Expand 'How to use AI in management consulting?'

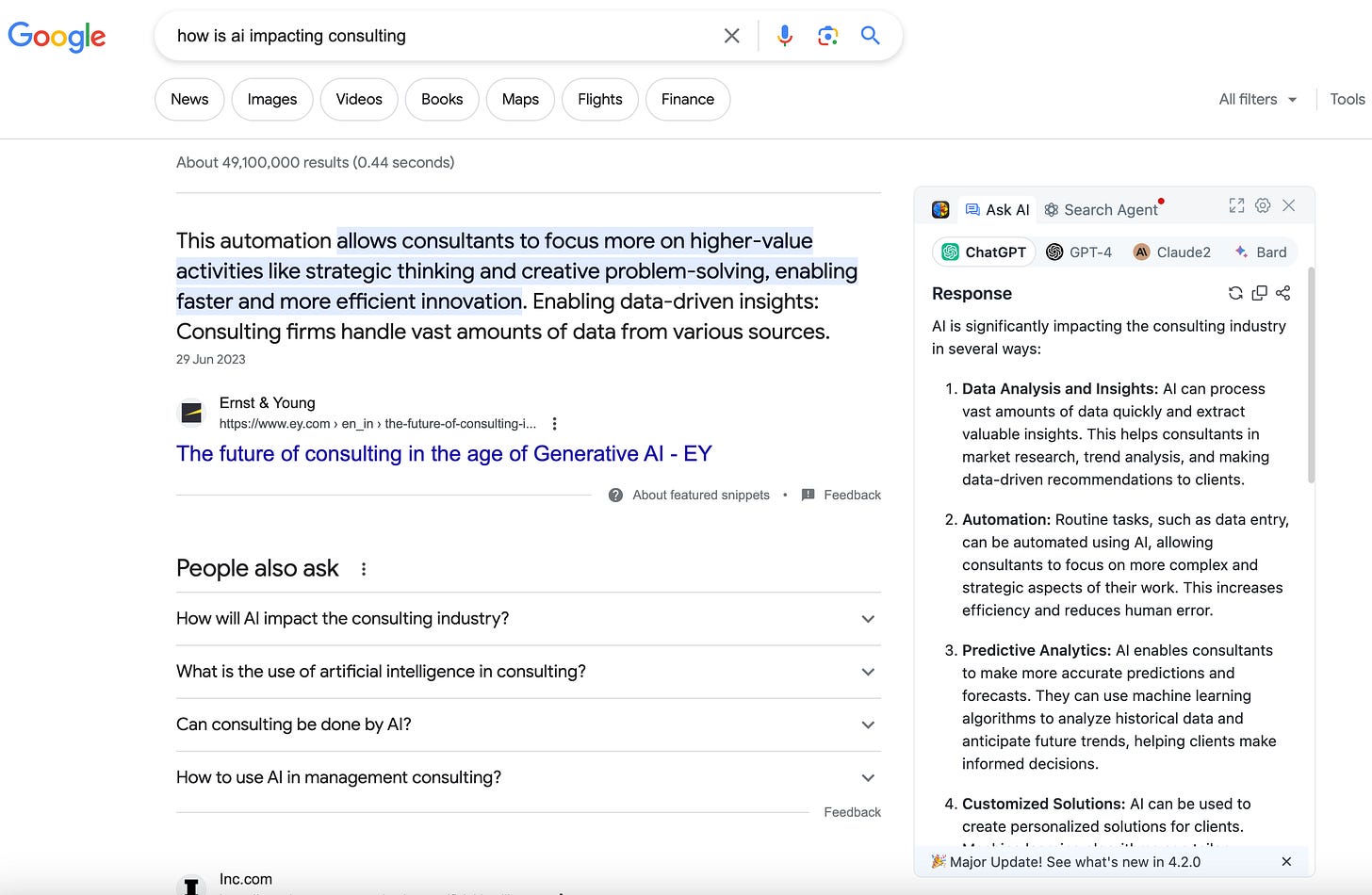click(x=528, y=777)
